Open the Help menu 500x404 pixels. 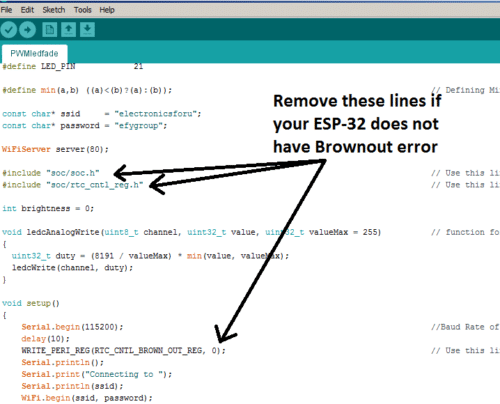coord(107,10)
